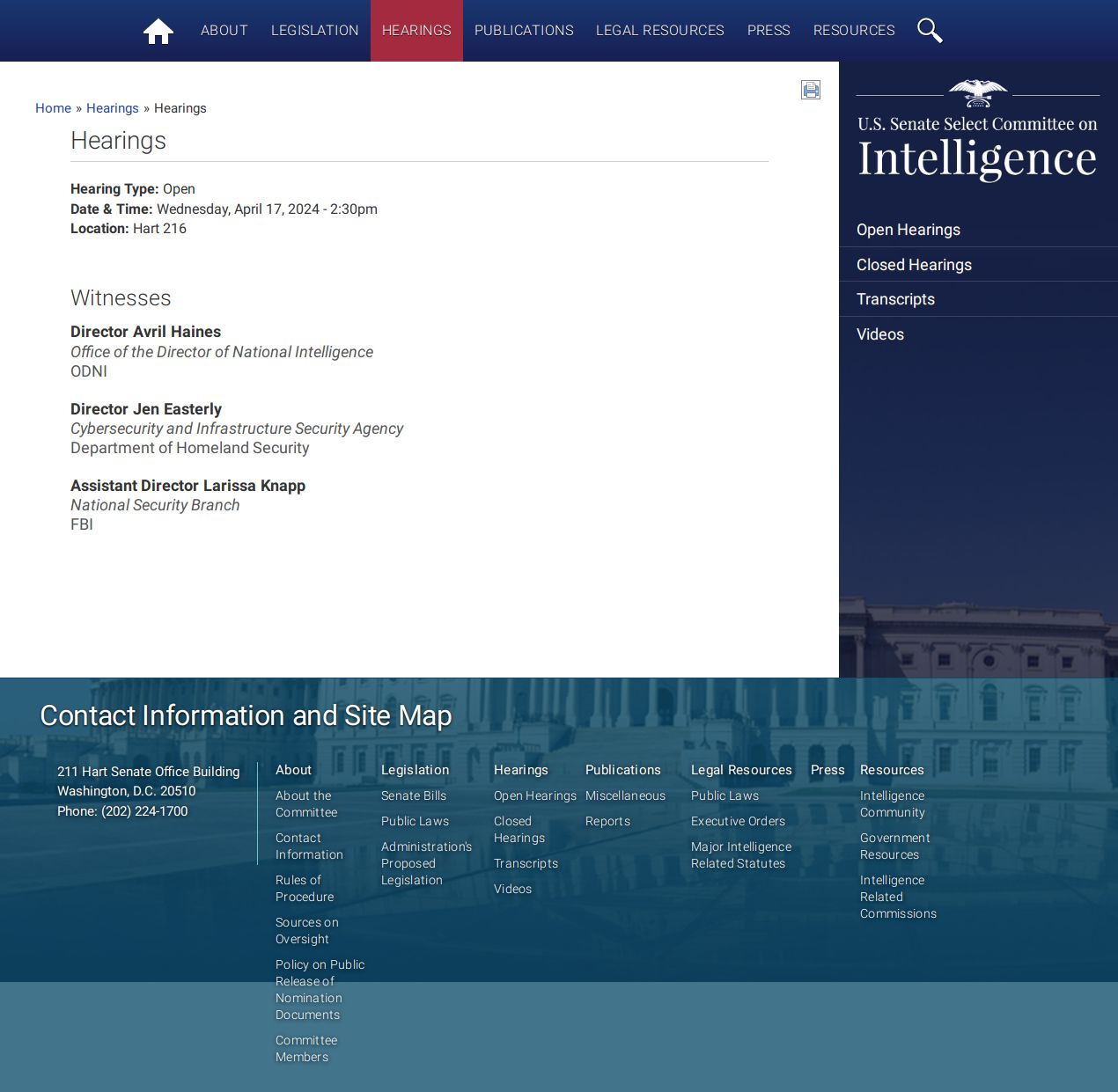The height and width of the screenshot is (1092, 1118).
Task: Visit Intelligence Community in footer Resources
Action: pos(893,804)
